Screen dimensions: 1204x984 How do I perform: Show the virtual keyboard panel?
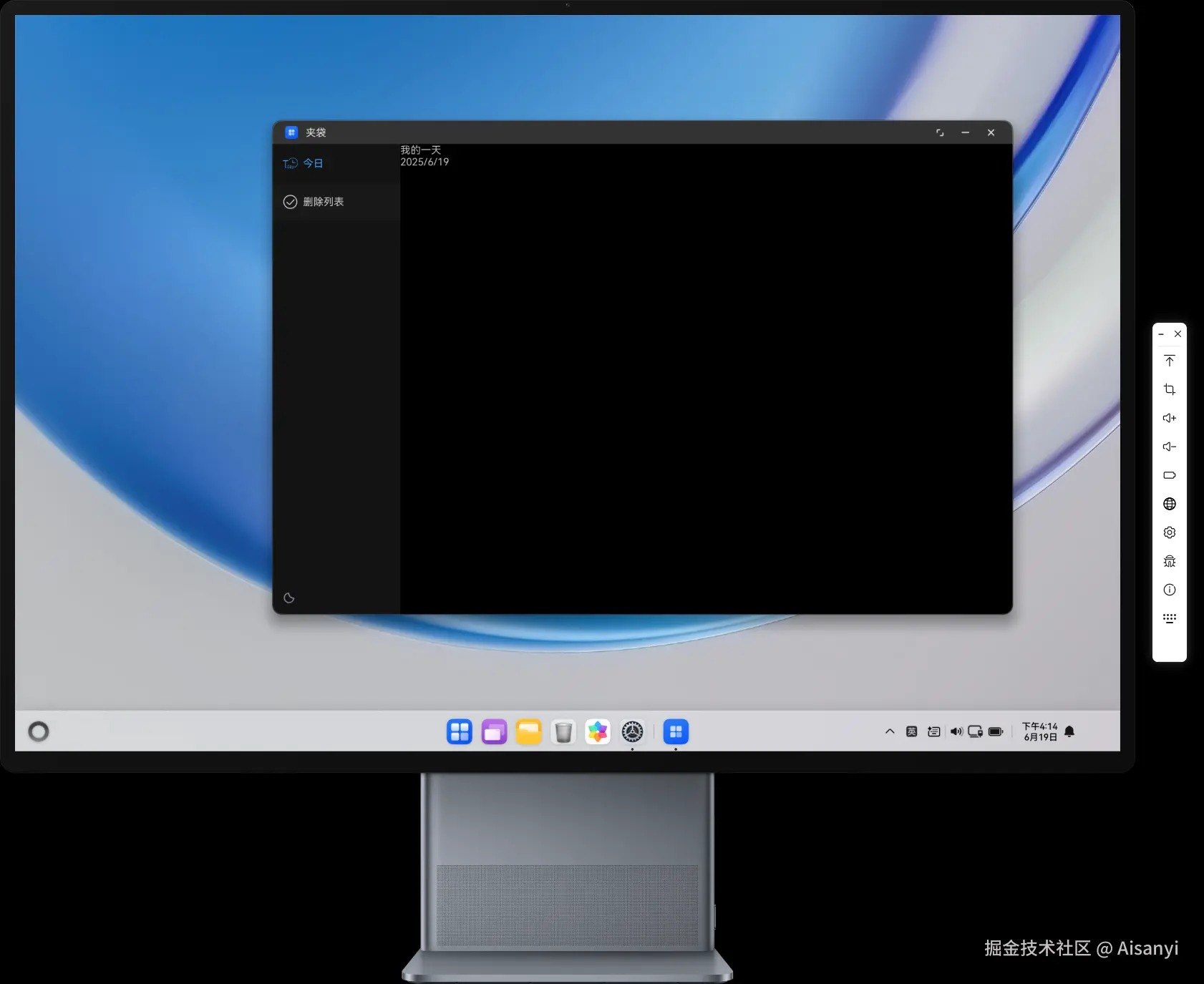1170,618
